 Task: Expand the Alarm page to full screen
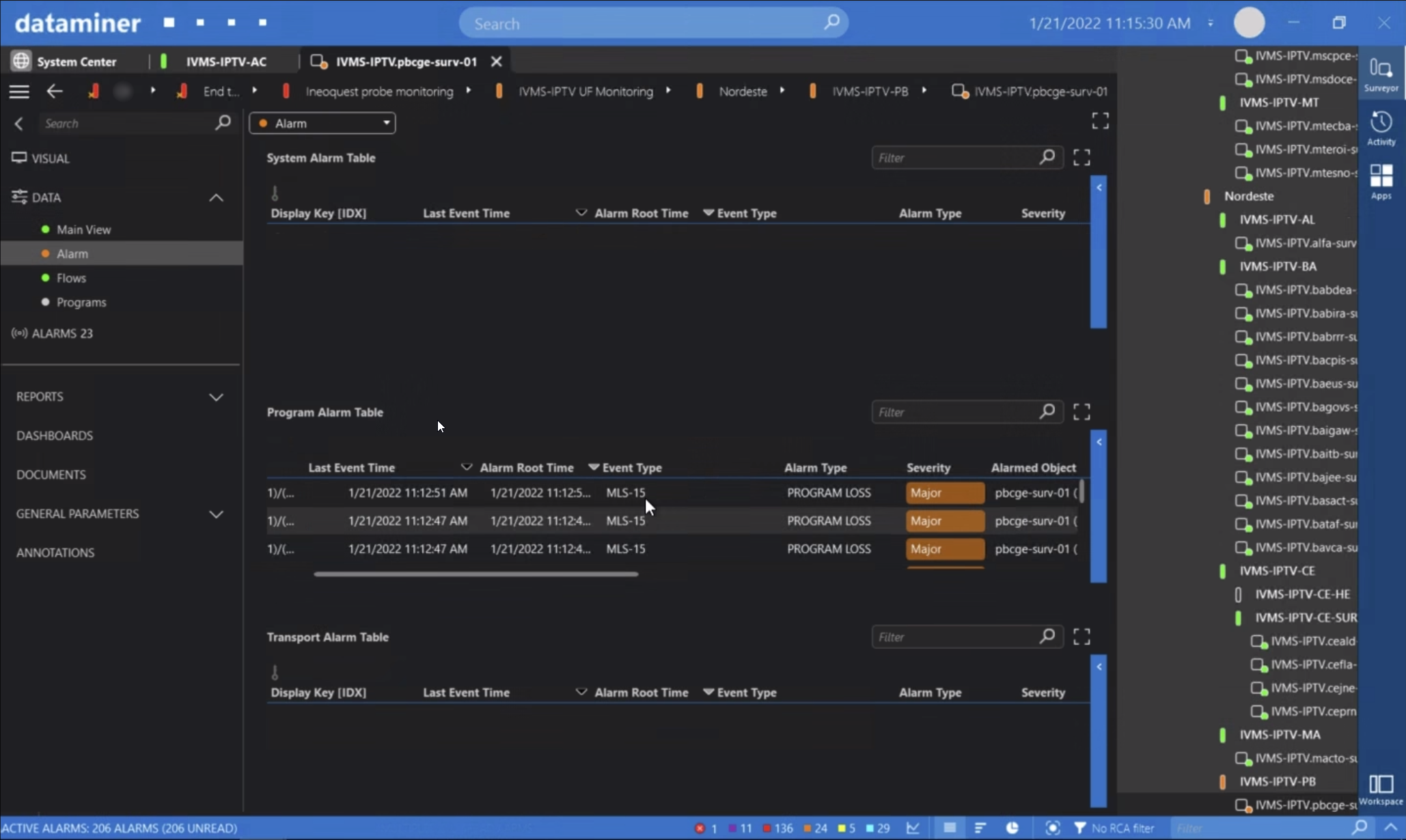[x=1100, y=122]
